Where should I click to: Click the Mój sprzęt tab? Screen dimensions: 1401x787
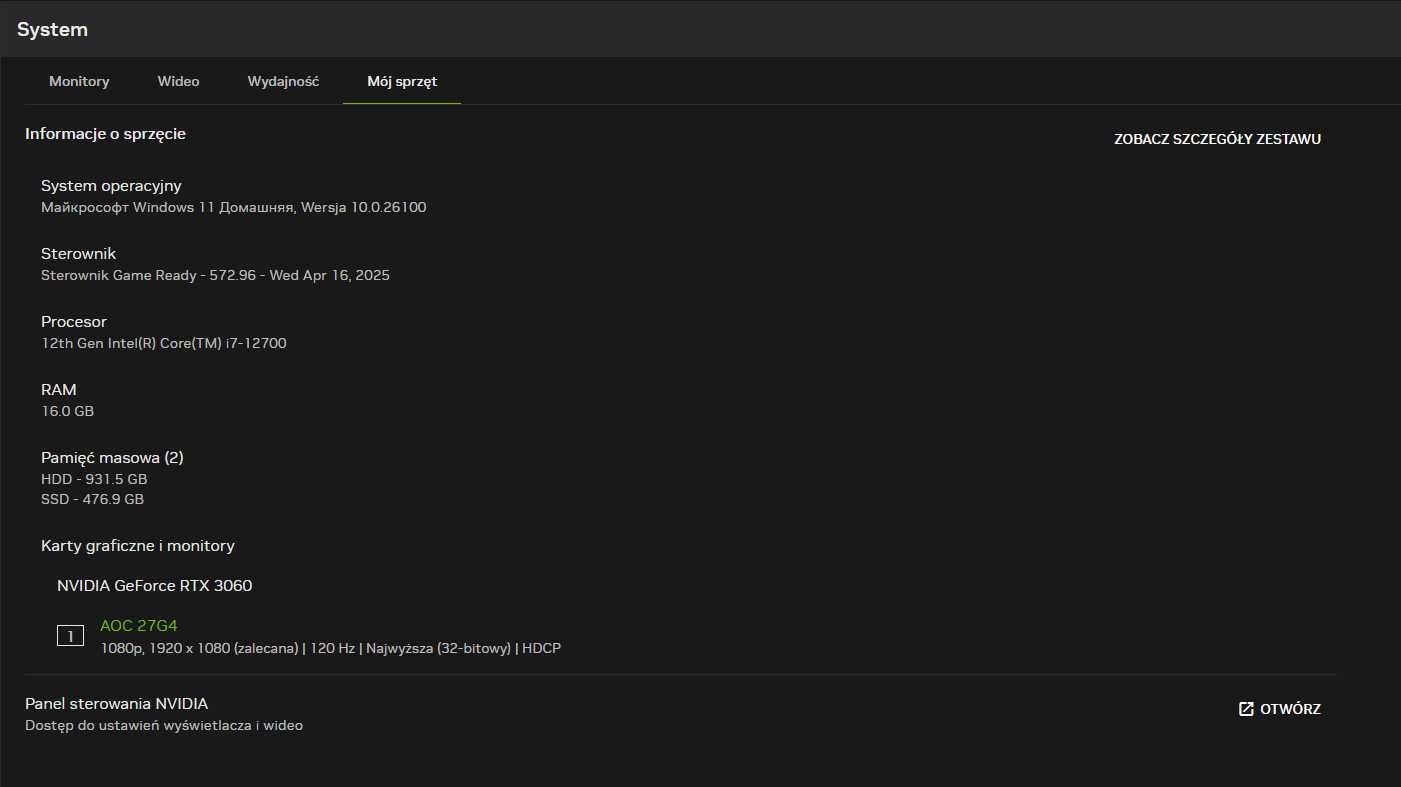tap(402, 81)
